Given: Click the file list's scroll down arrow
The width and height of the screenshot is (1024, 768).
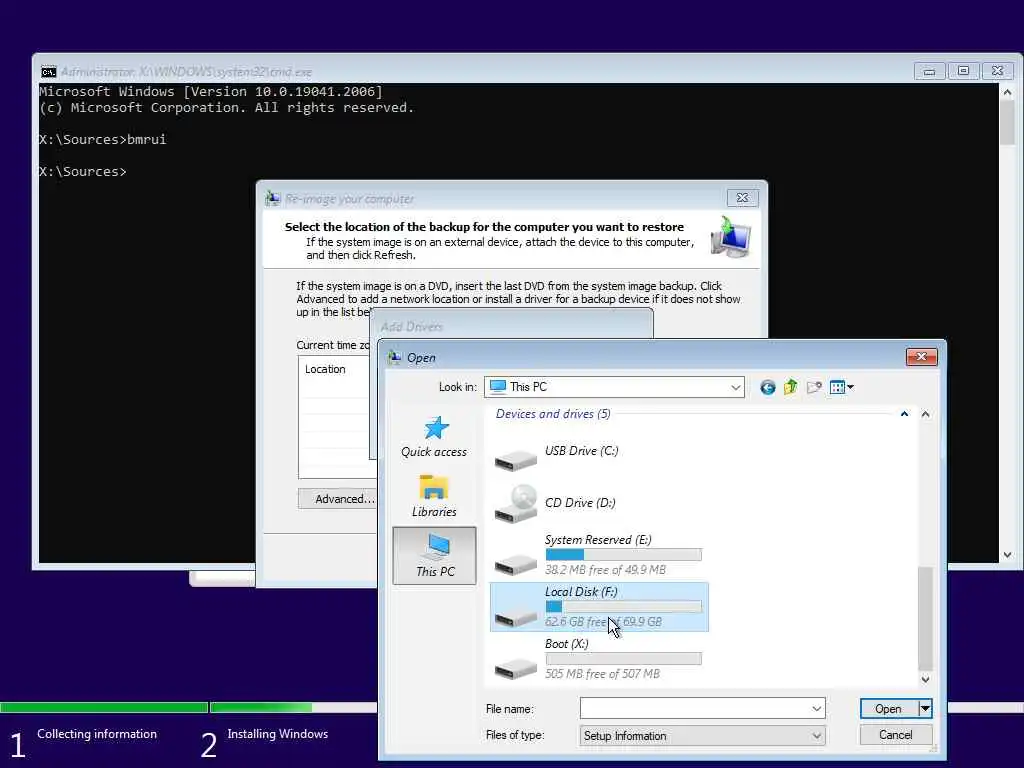Looking at the screenshot, I should pos(925,680).
